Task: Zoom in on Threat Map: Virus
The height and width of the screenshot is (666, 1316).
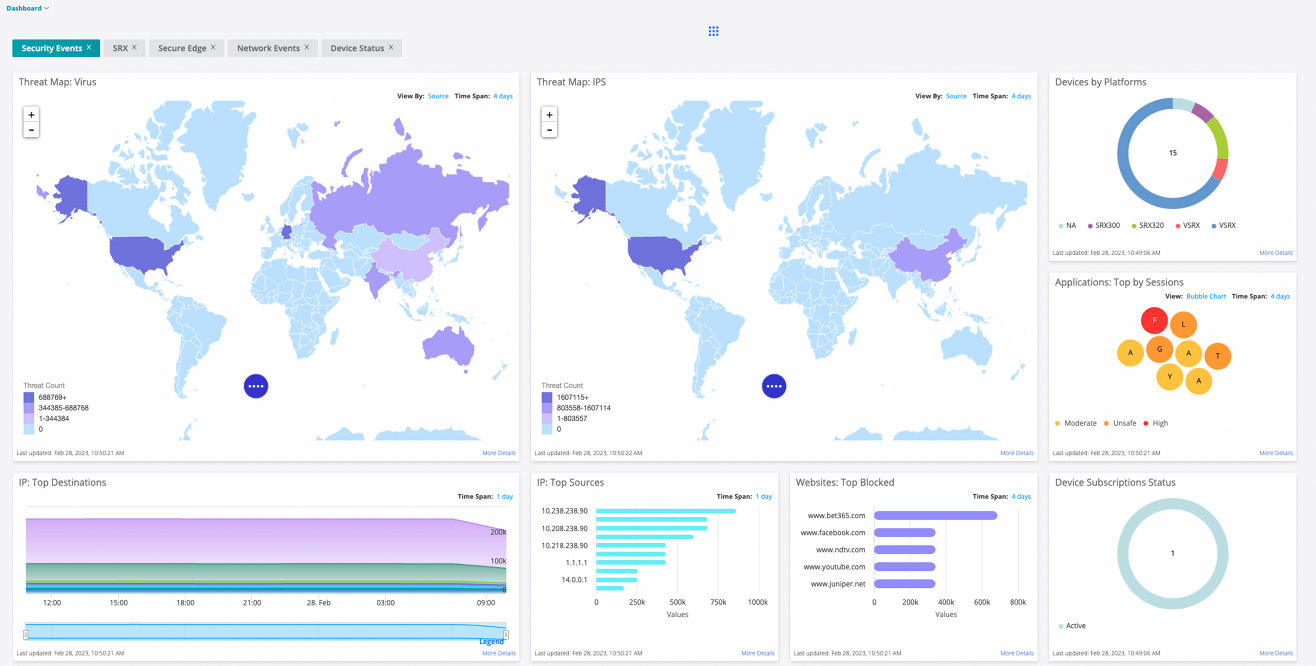Action: pyautogui.click(x=31, y=115)
